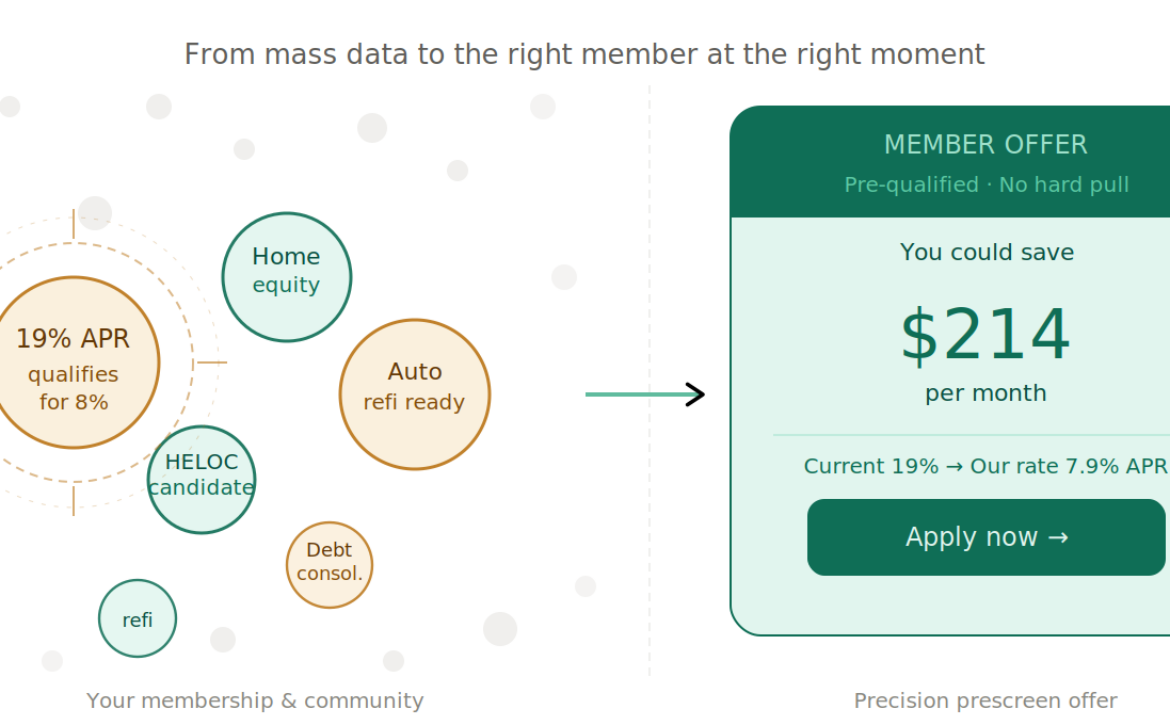The image size is (1170, 725).
Task: Click the Precision prescreen offer caption
Action: (985, 701)
